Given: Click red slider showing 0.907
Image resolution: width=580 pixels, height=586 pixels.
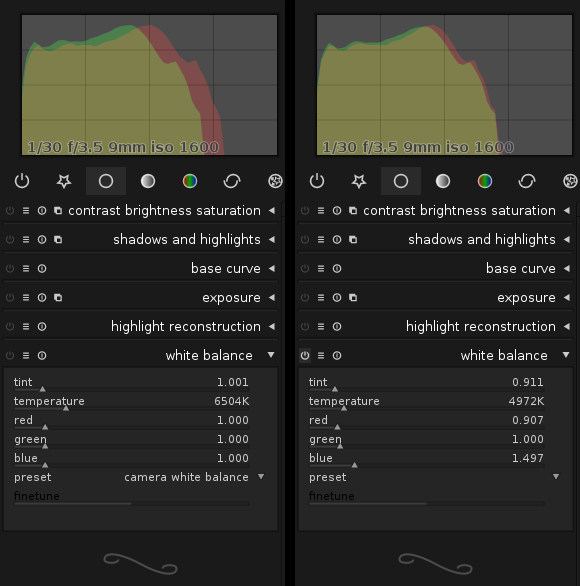Looking at the screenshot, I should pyautogui.click(x=426, y=422).
